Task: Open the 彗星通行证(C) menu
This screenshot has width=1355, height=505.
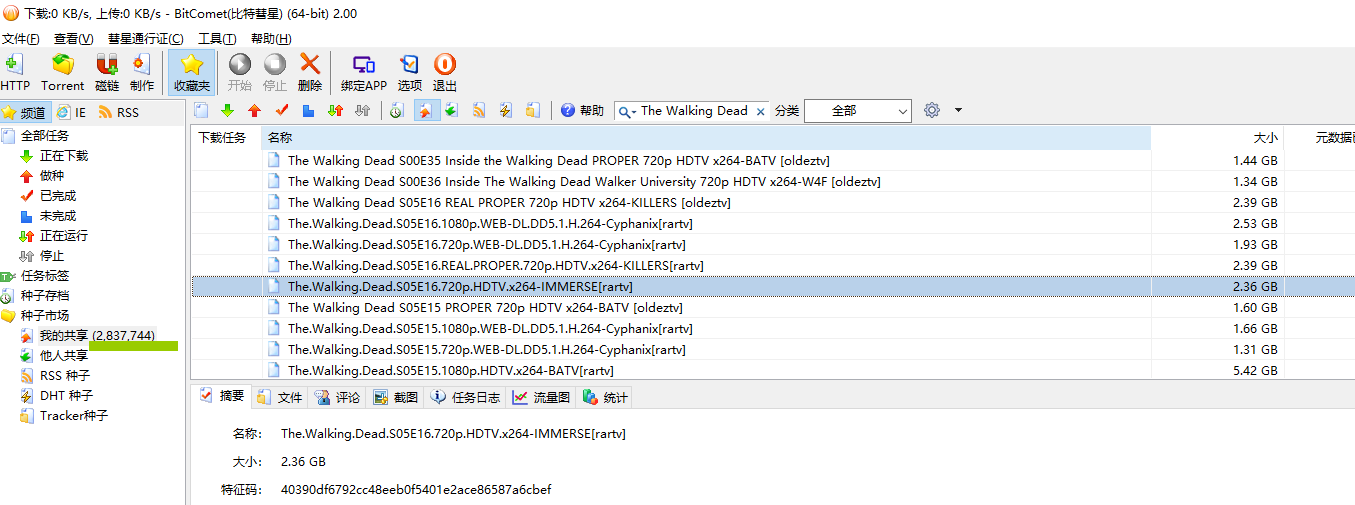Action: pyautogui.click(x=145, y=39)
